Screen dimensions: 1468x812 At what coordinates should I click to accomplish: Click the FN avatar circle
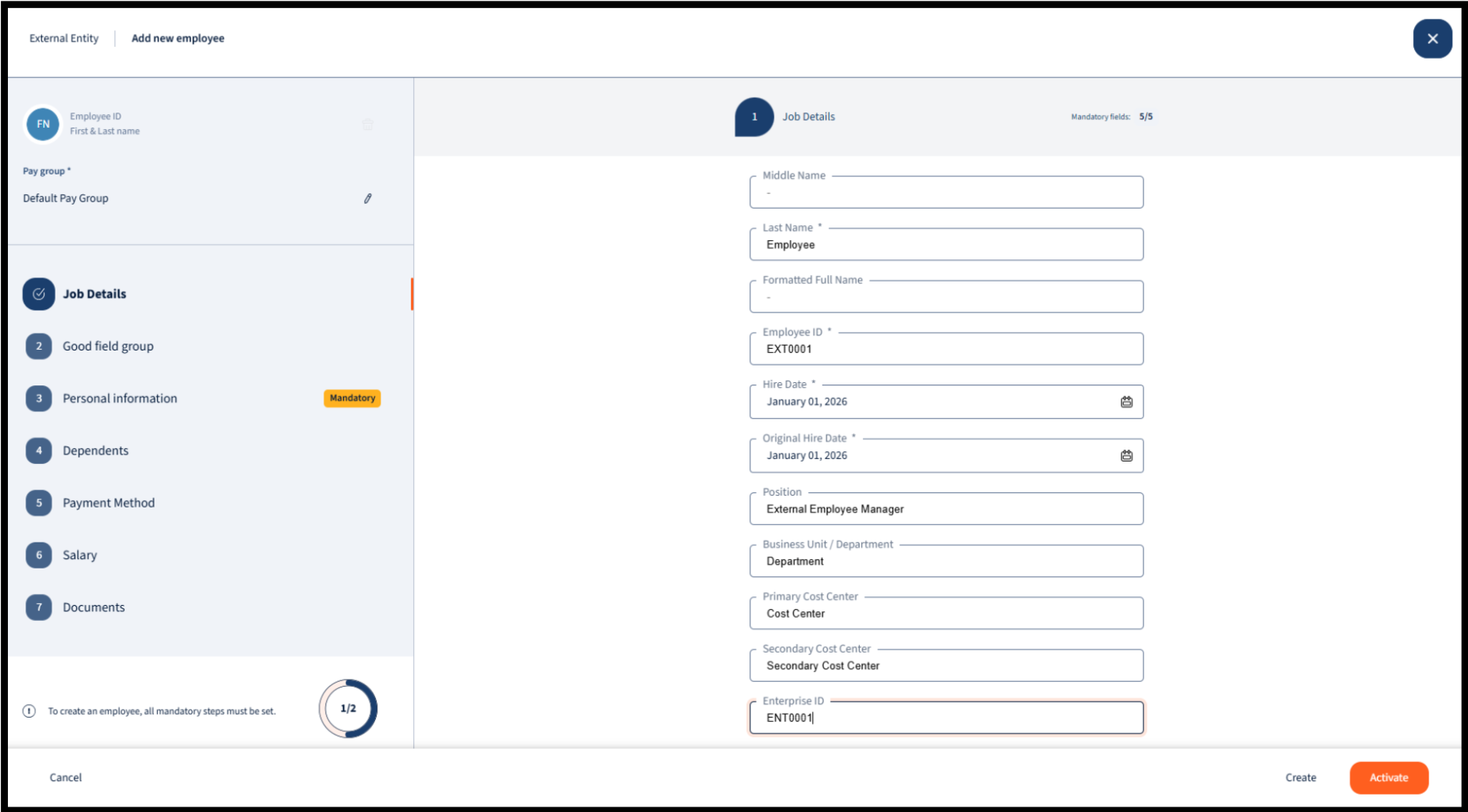[x=43, y=124]
